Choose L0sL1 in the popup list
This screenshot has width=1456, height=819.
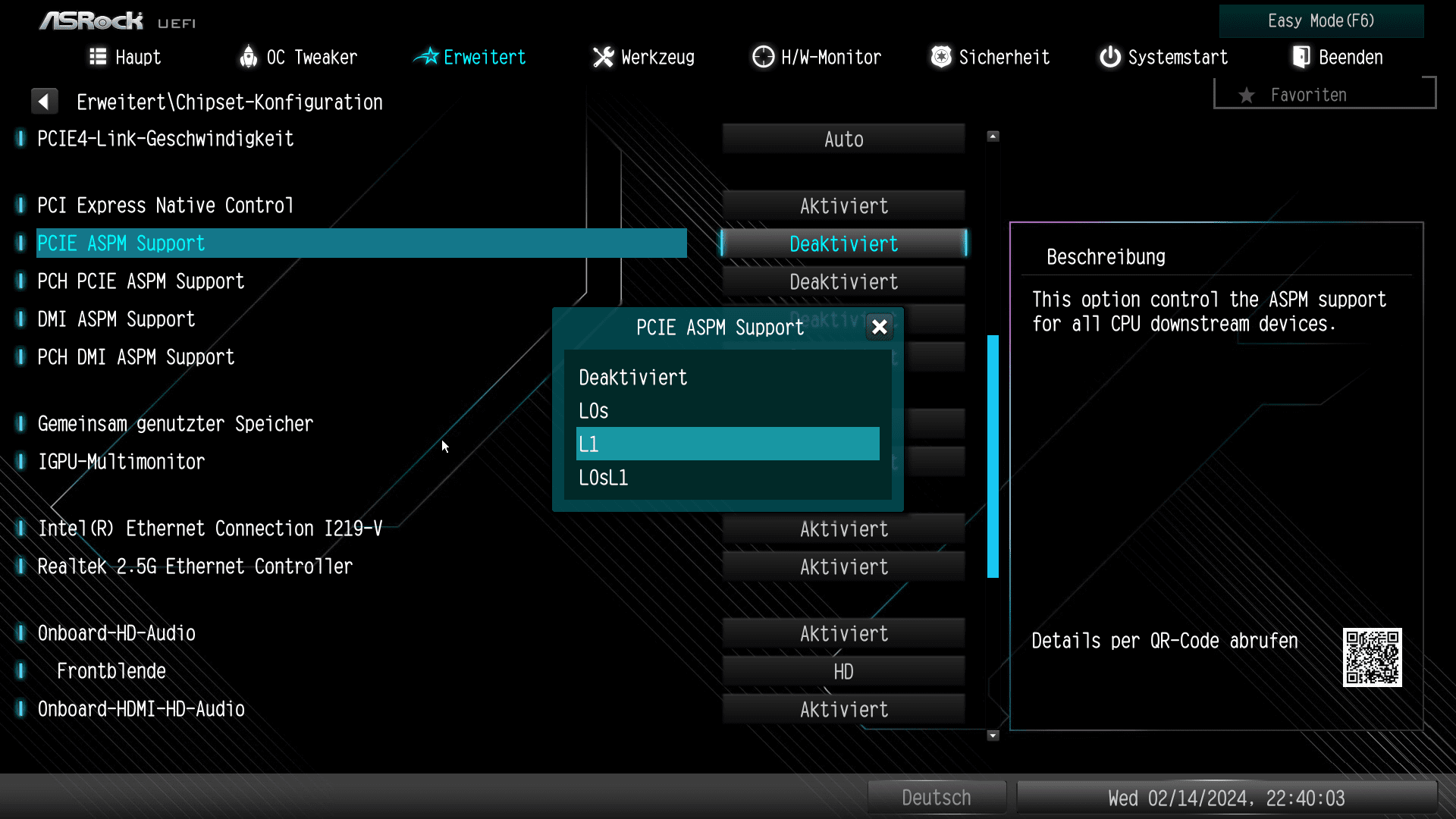pyautogui.click(x=728, y=478)
